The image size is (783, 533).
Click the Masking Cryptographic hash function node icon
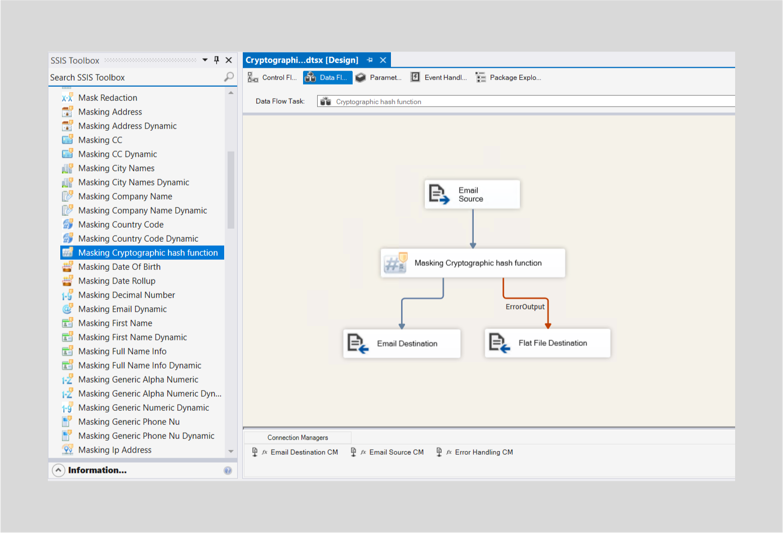(x=396, y=263)
